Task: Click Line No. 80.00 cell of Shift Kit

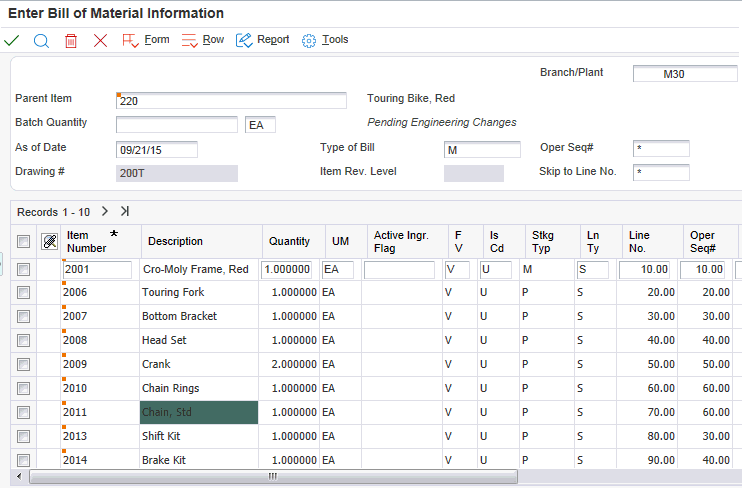Action: (646, 436)
